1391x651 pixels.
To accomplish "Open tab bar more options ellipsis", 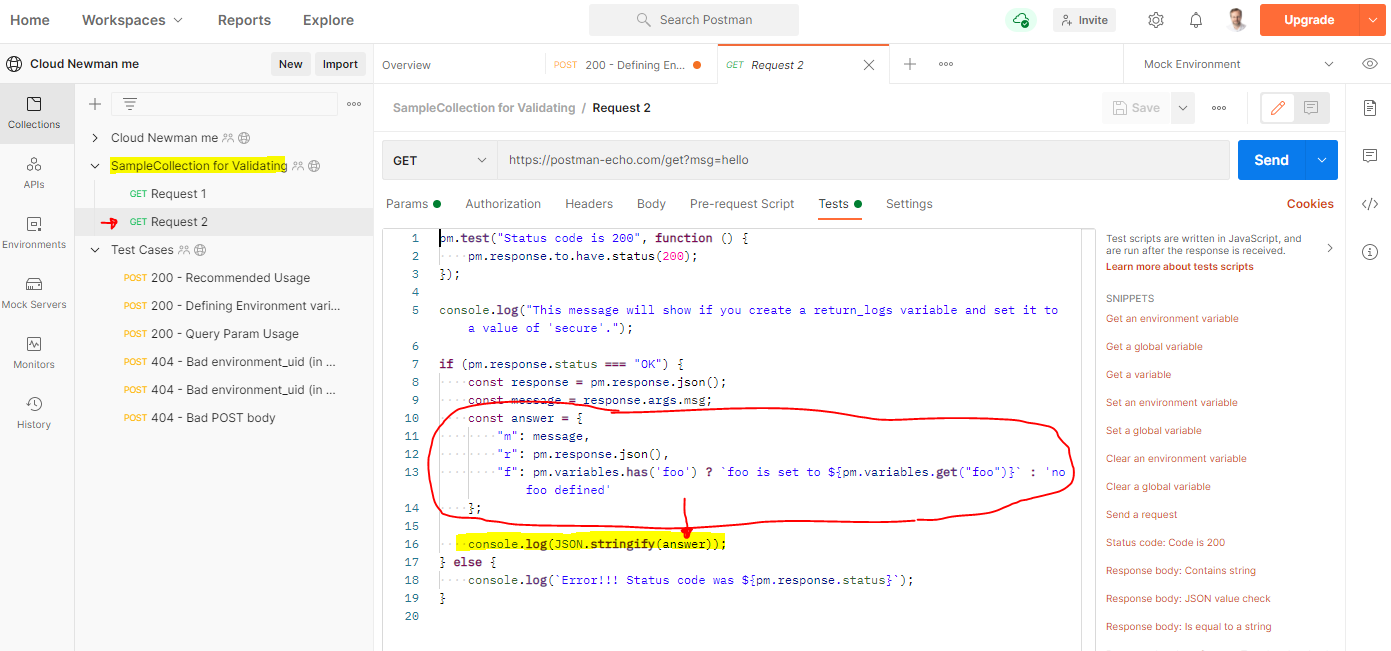I will click(x=945, y=64).
